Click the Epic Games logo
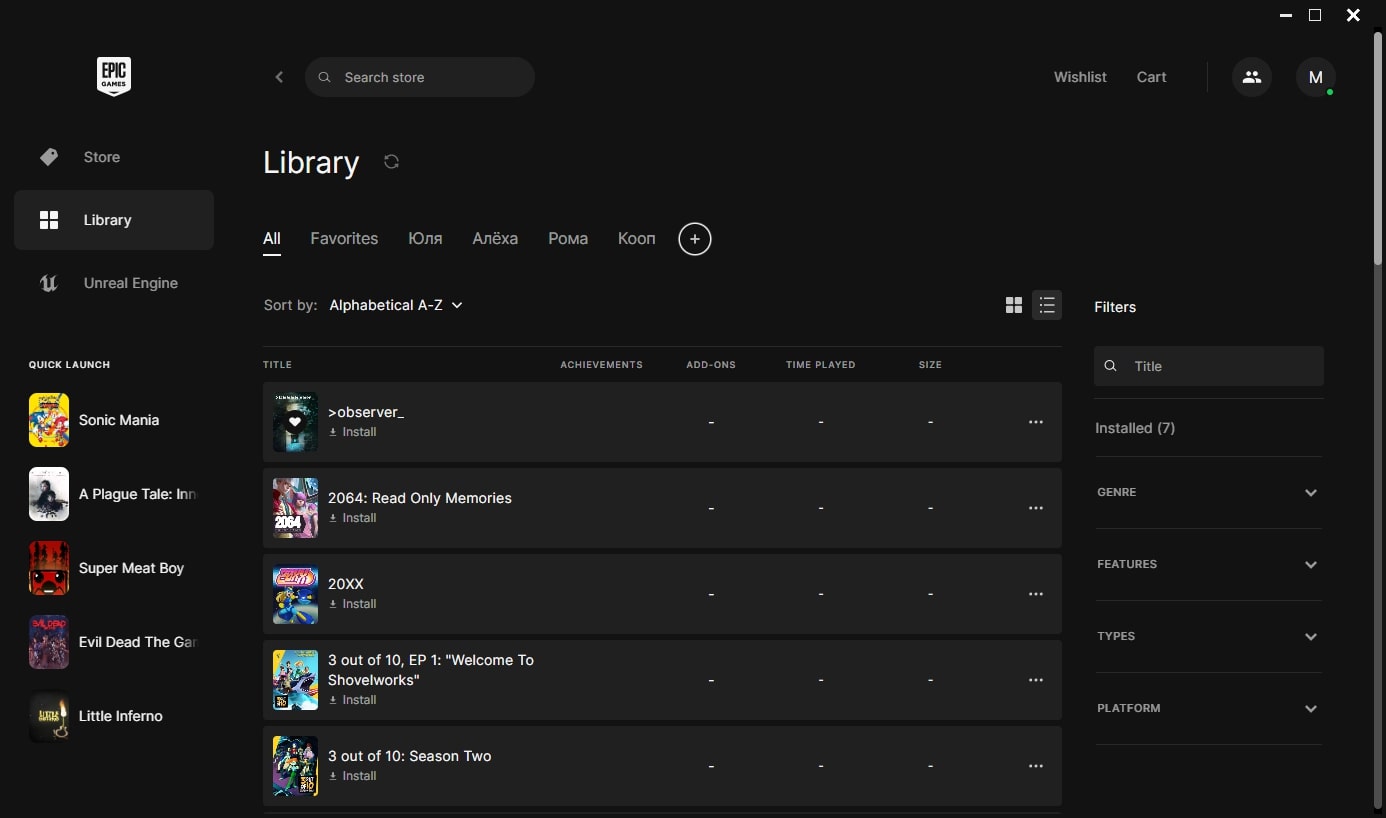 pos(114,77)
